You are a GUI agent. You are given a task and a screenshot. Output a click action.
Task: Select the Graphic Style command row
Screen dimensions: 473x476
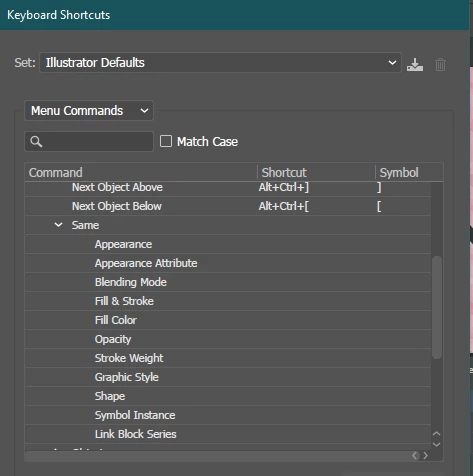tap(228, 377)
